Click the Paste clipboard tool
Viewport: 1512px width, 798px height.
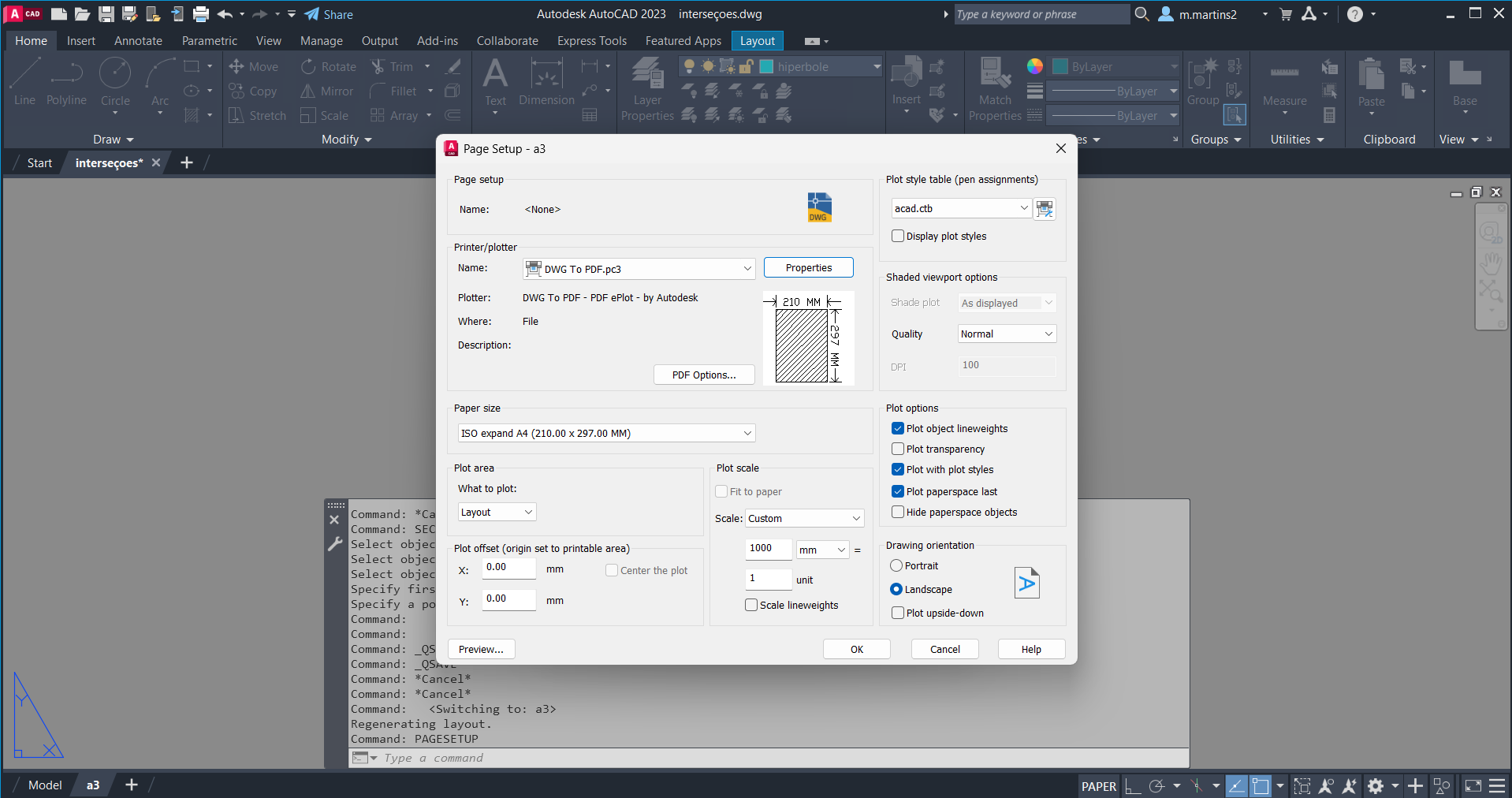tap(1372, 82)
